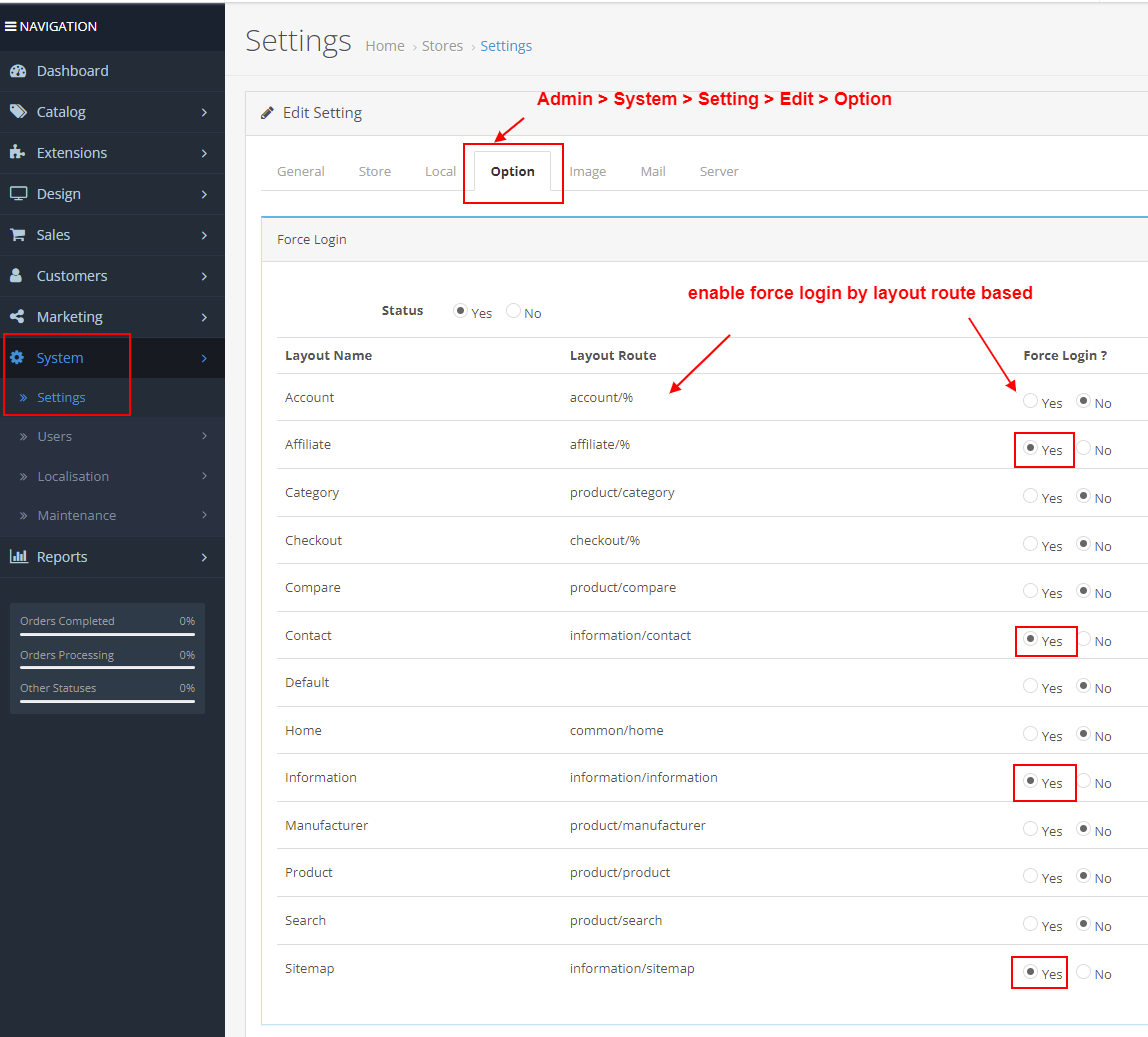Set the Force Login Status to No
1148x1037 pixels.
[x=513, y=311]
